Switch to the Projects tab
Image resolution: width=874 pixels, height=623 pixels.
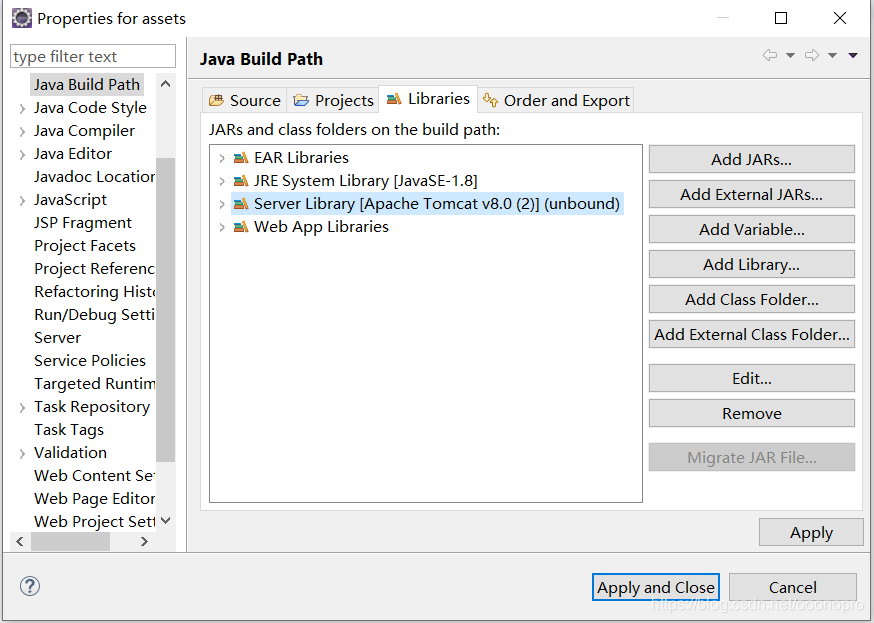(333, 100)
